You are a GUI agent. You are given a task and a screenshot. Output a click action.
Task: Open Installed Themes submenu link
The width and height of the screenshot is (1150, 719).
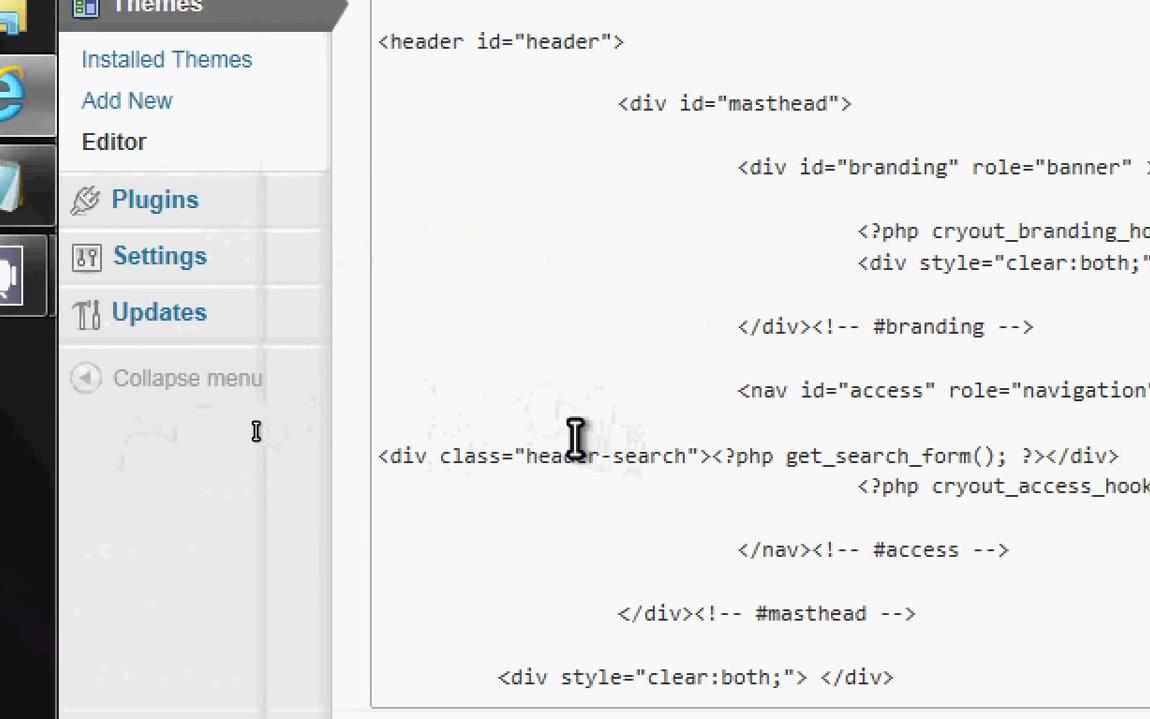pos(166,59)
